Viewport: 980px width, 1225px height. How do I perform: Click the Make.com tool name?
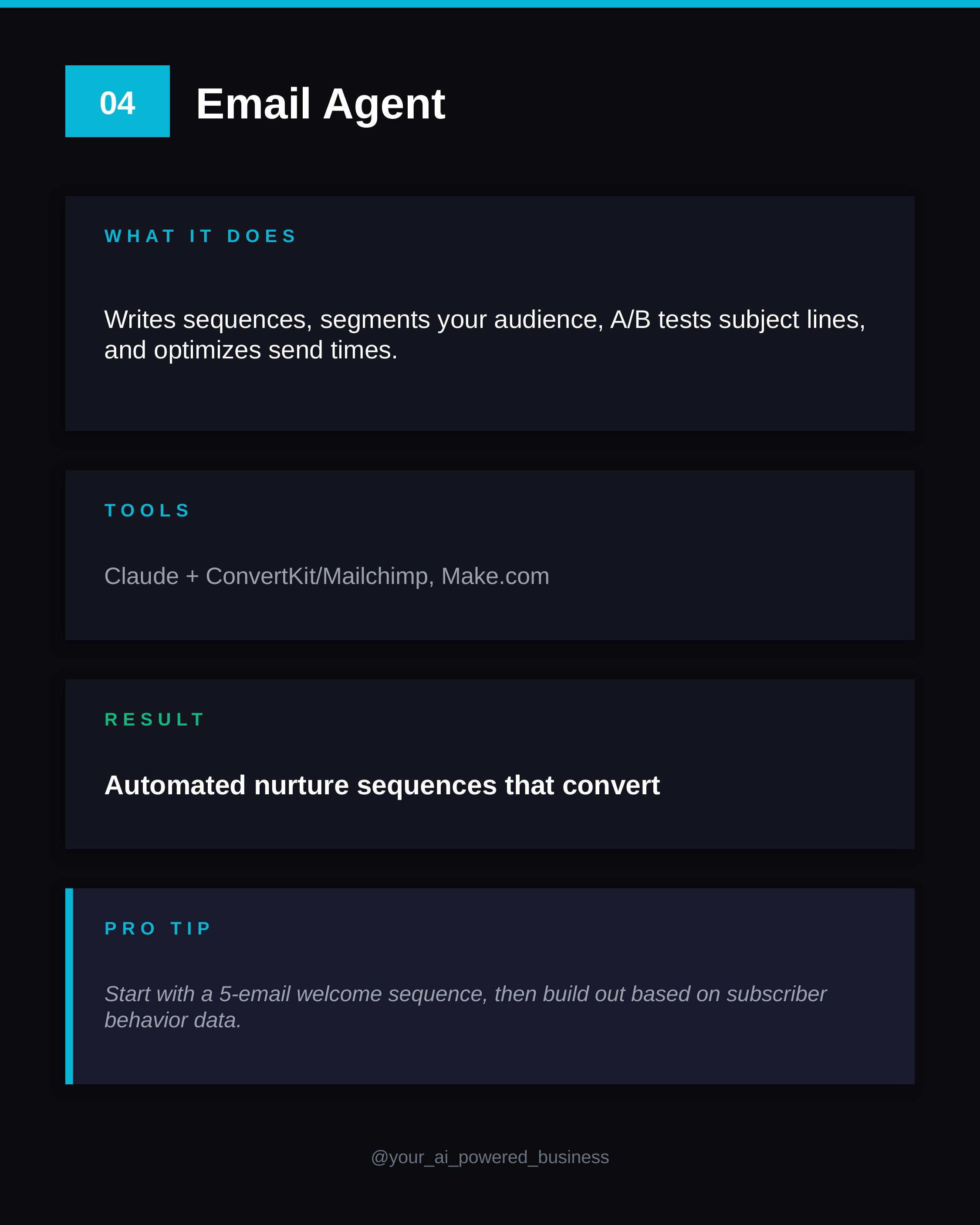click(495, 576)
